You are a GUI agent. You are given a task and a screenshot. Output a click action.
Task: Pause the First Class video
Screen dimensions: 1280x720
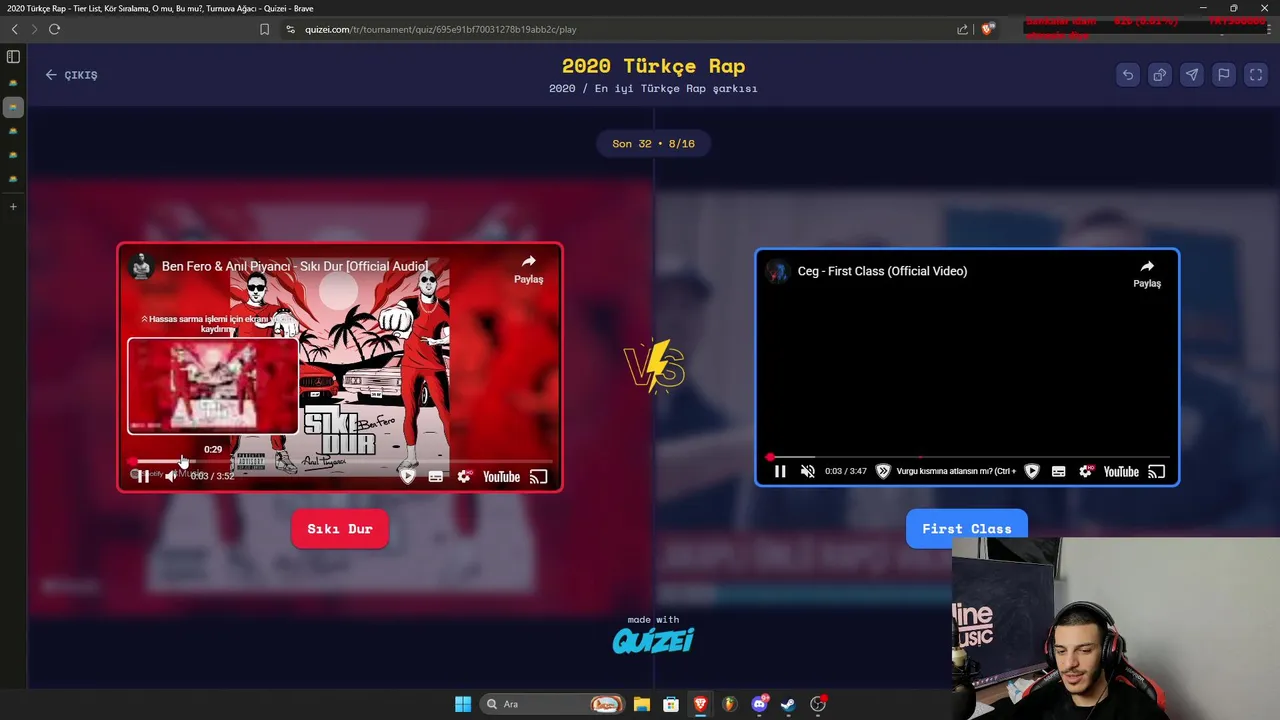click(780, 472)
